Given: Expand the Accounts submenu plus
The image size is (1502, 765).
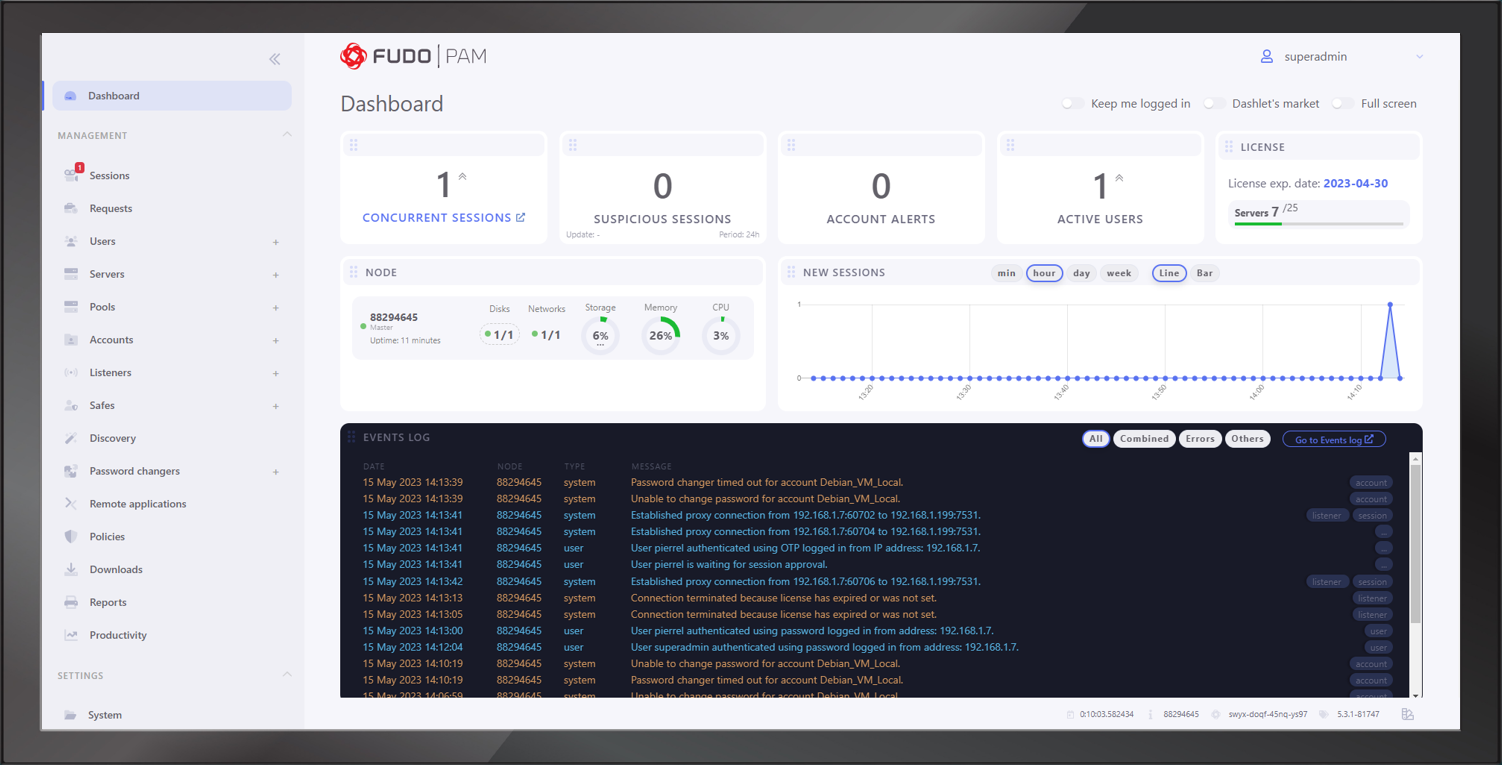Looking at the screenshot, I should [x=276, y=341].
